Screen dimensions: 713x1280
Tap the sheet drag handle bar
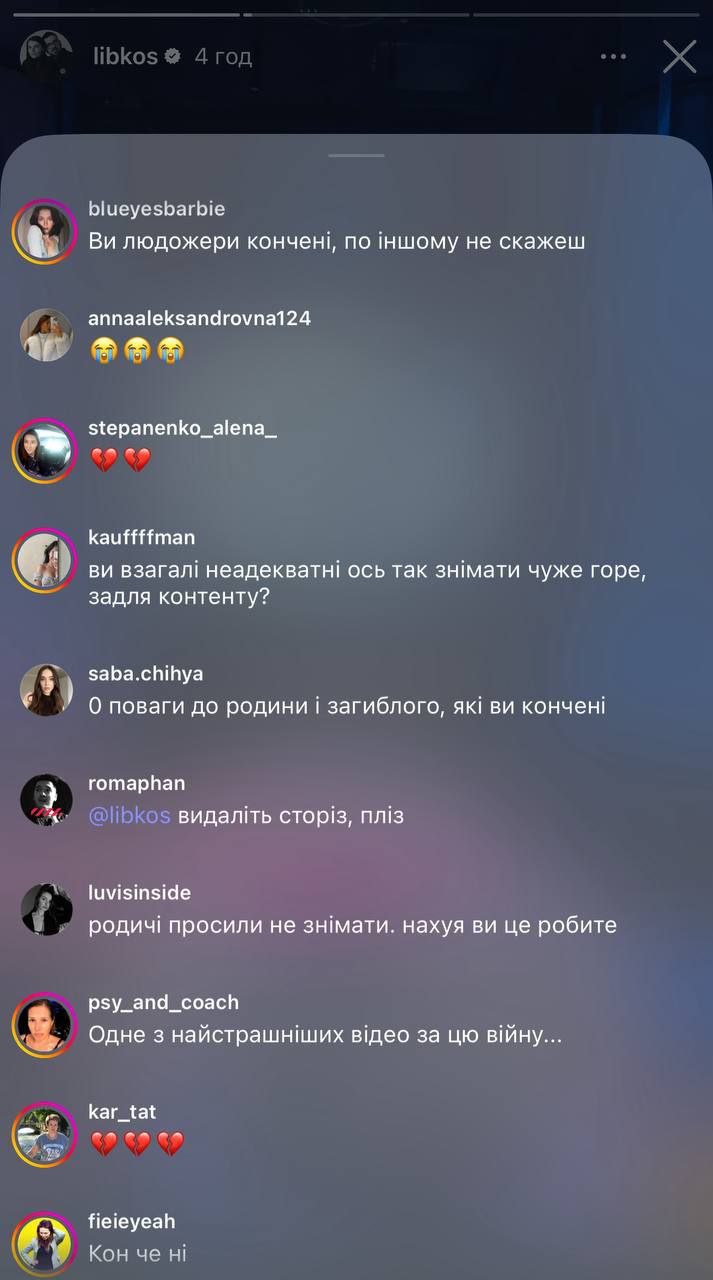pyautogui.click(x=356, y=155)
